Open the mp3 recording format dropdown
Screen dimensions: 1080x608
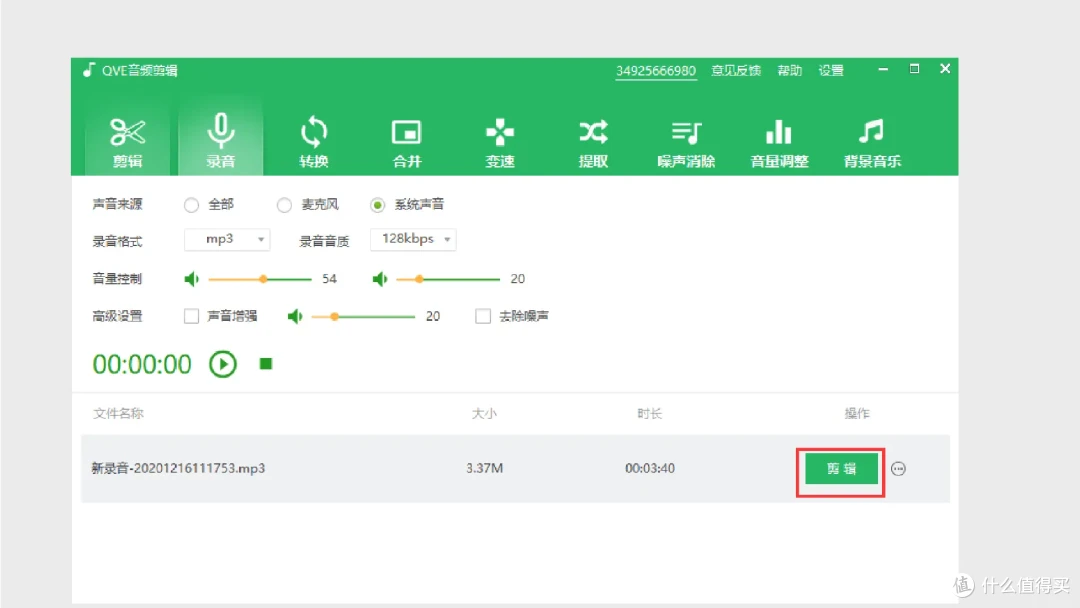227,239
